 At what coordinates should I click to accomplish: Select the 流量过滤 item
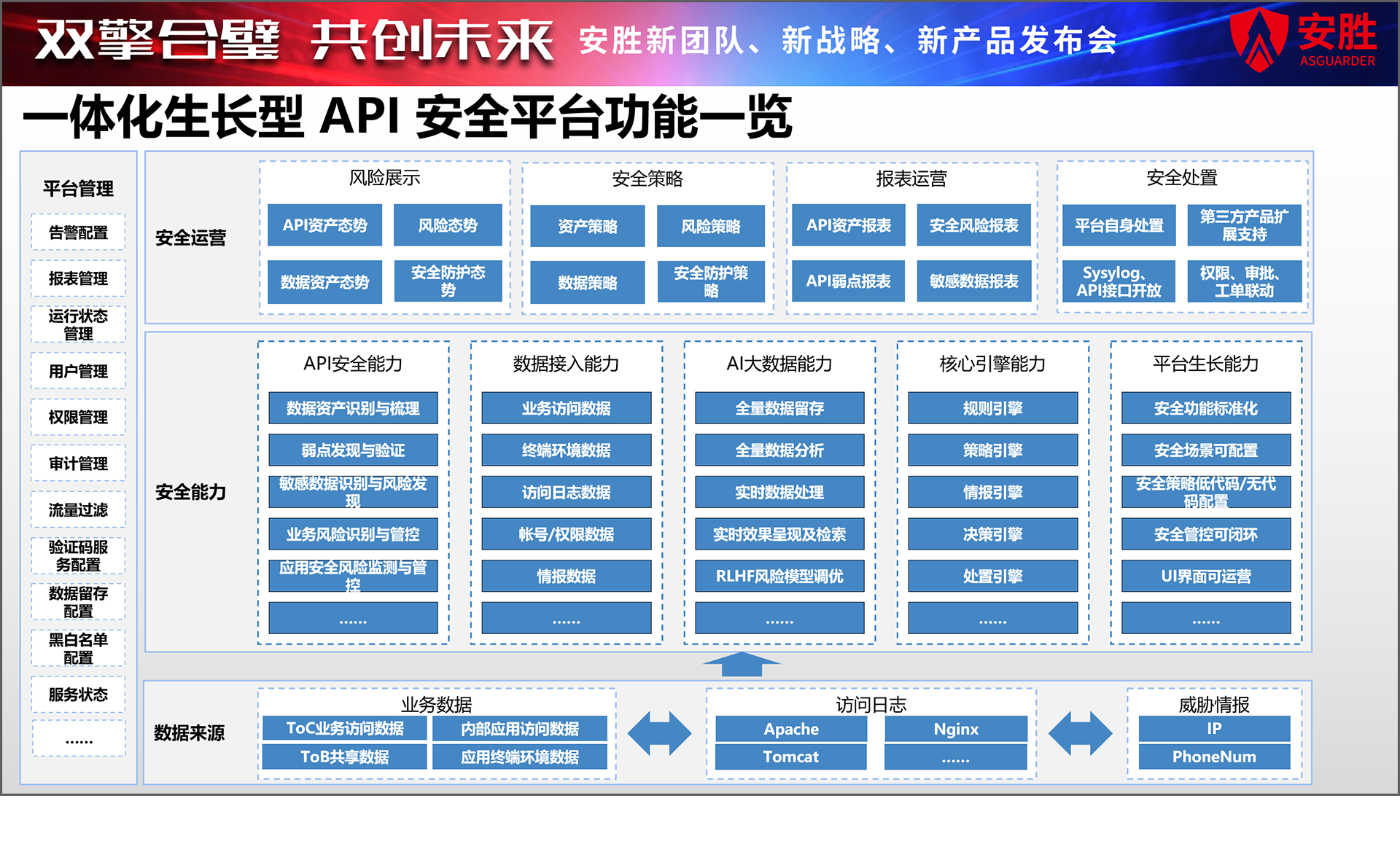coord(78,509)
